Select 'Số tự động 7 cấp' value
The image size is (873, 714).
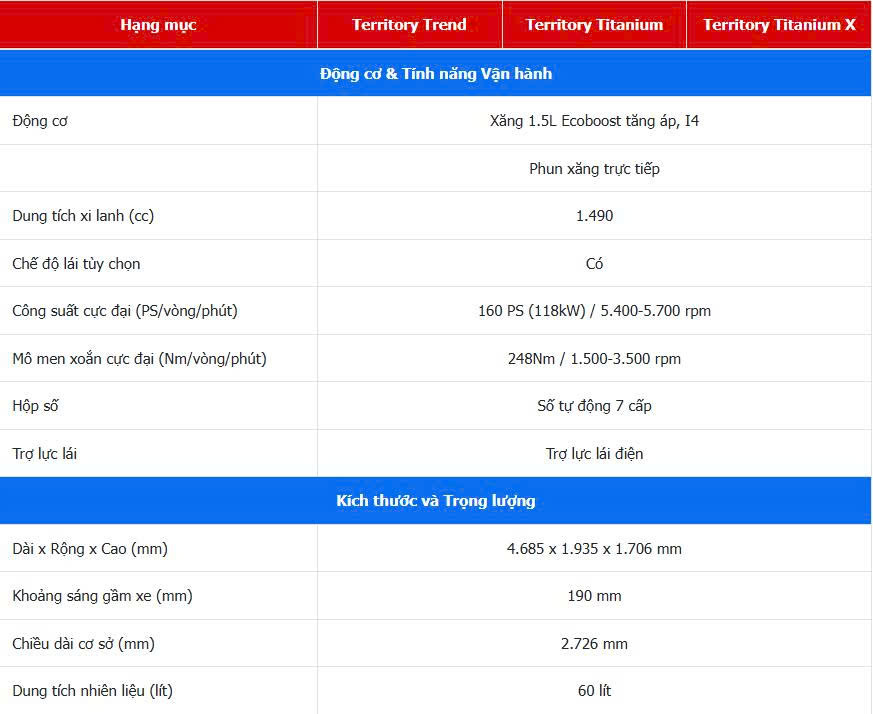click(594, 406)
